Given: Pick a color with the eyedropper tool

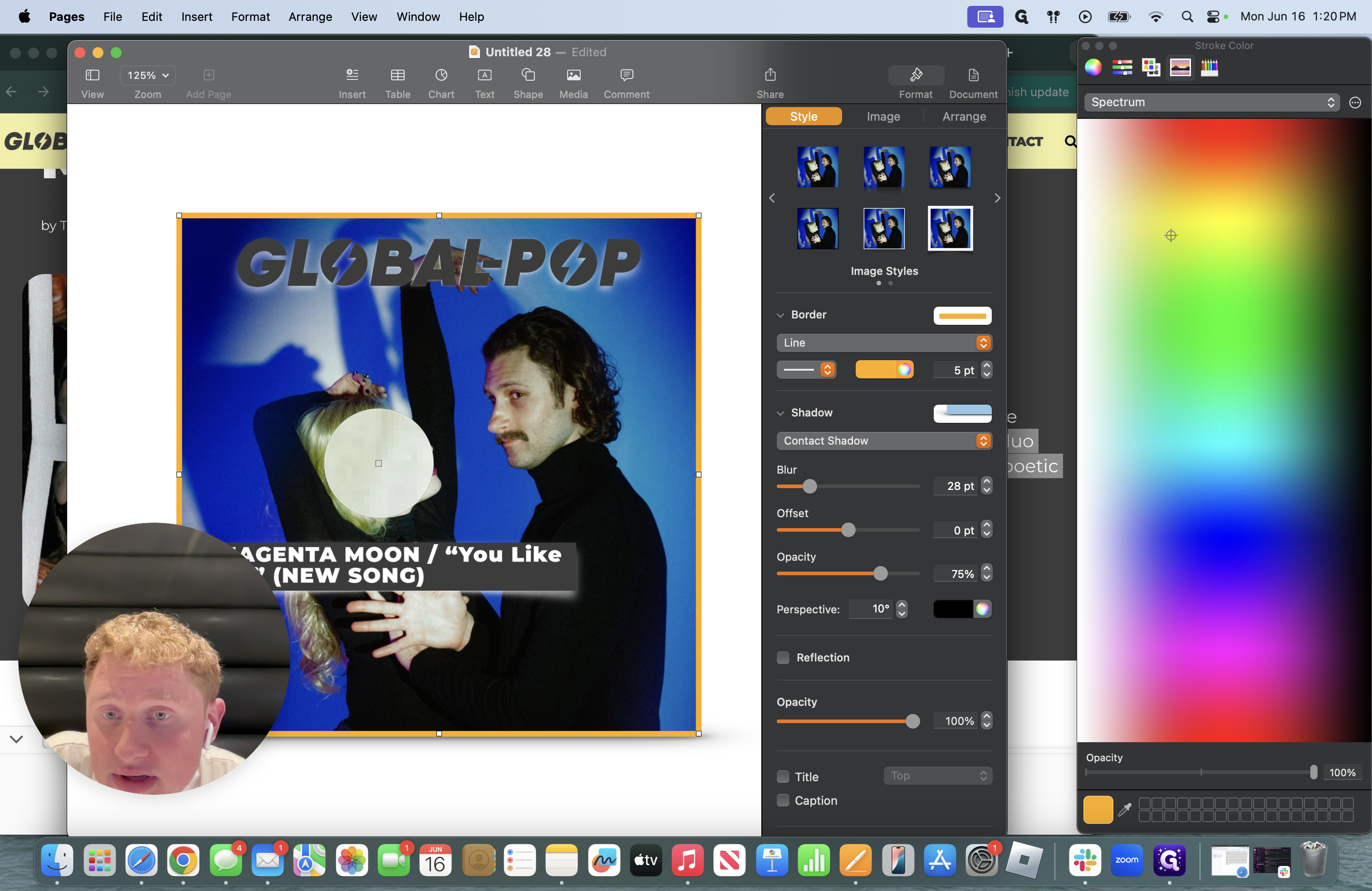Looking at the screenshot, I should [1125, 810].
